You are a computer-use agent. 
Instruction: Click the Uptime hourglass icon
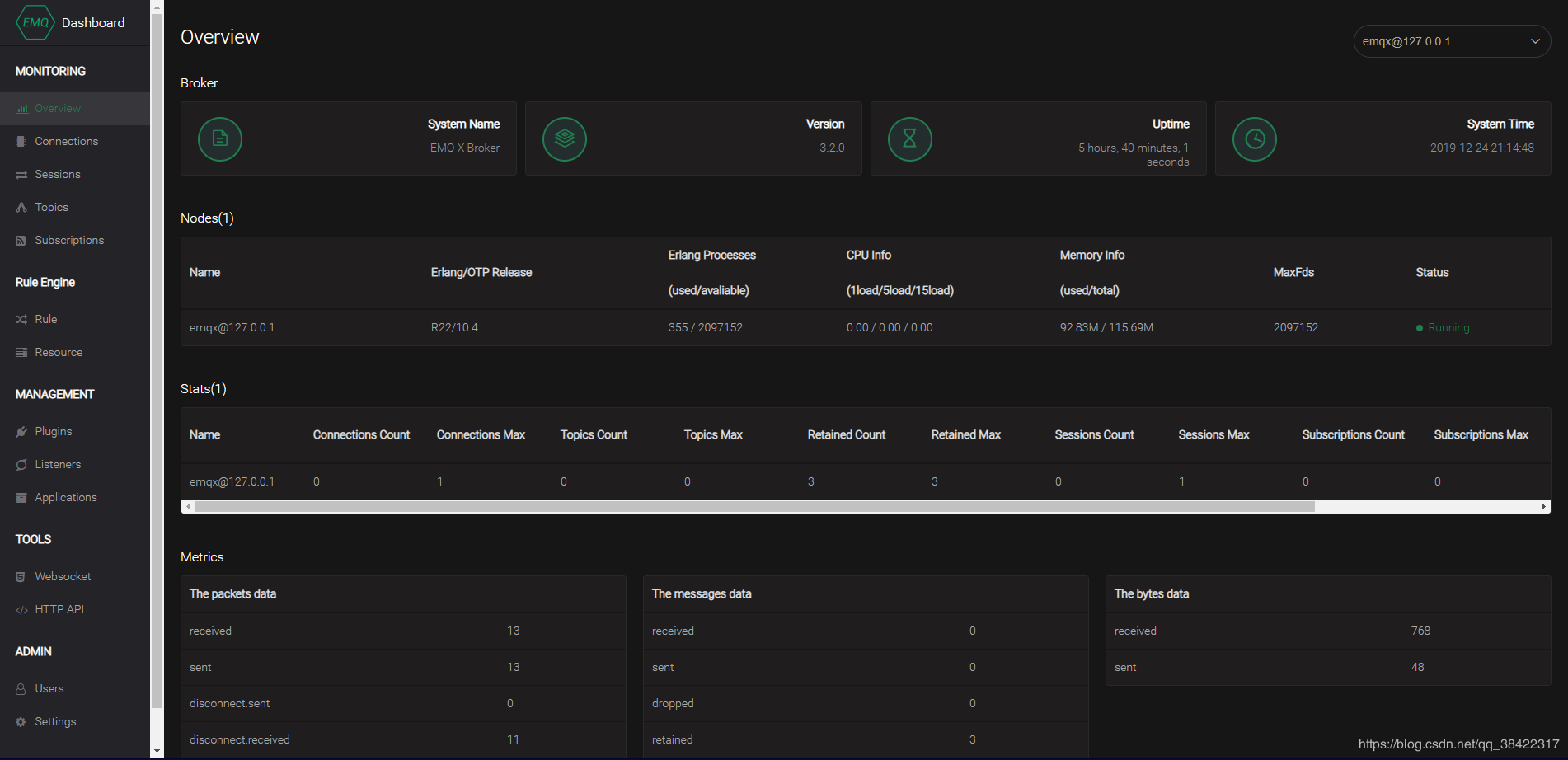[x=910, y=138]
